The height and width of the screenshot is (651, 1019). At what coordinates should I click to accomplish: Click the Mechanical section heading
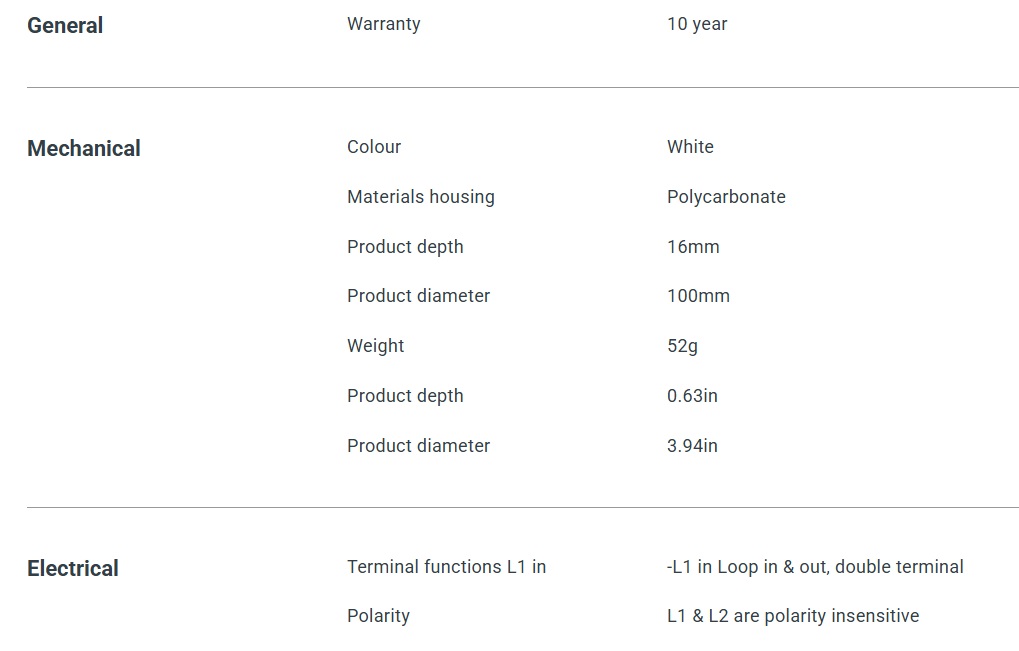click(x=84, y=149)
